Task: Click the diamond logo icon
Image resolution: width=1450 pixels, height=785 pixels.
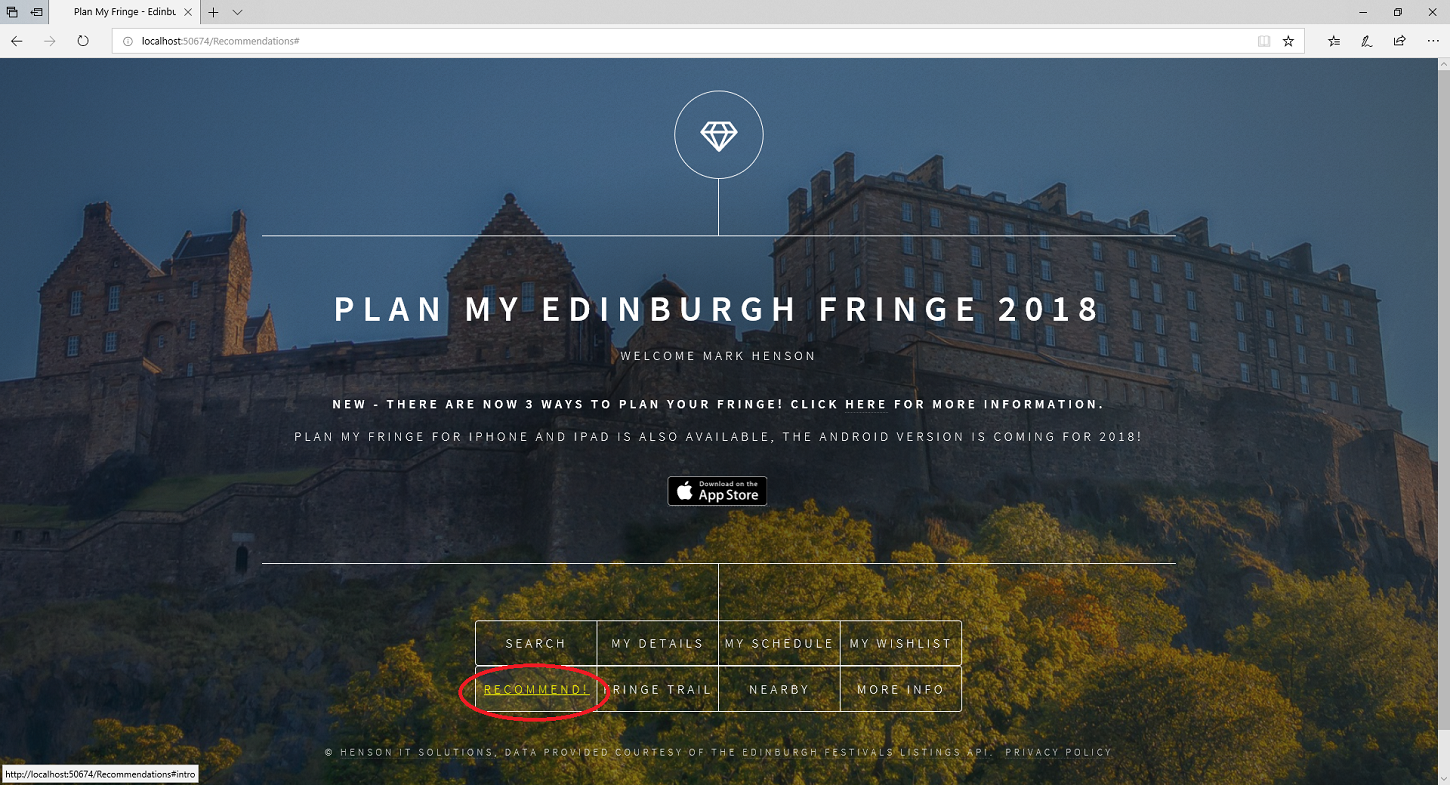Action: point(718,135)
